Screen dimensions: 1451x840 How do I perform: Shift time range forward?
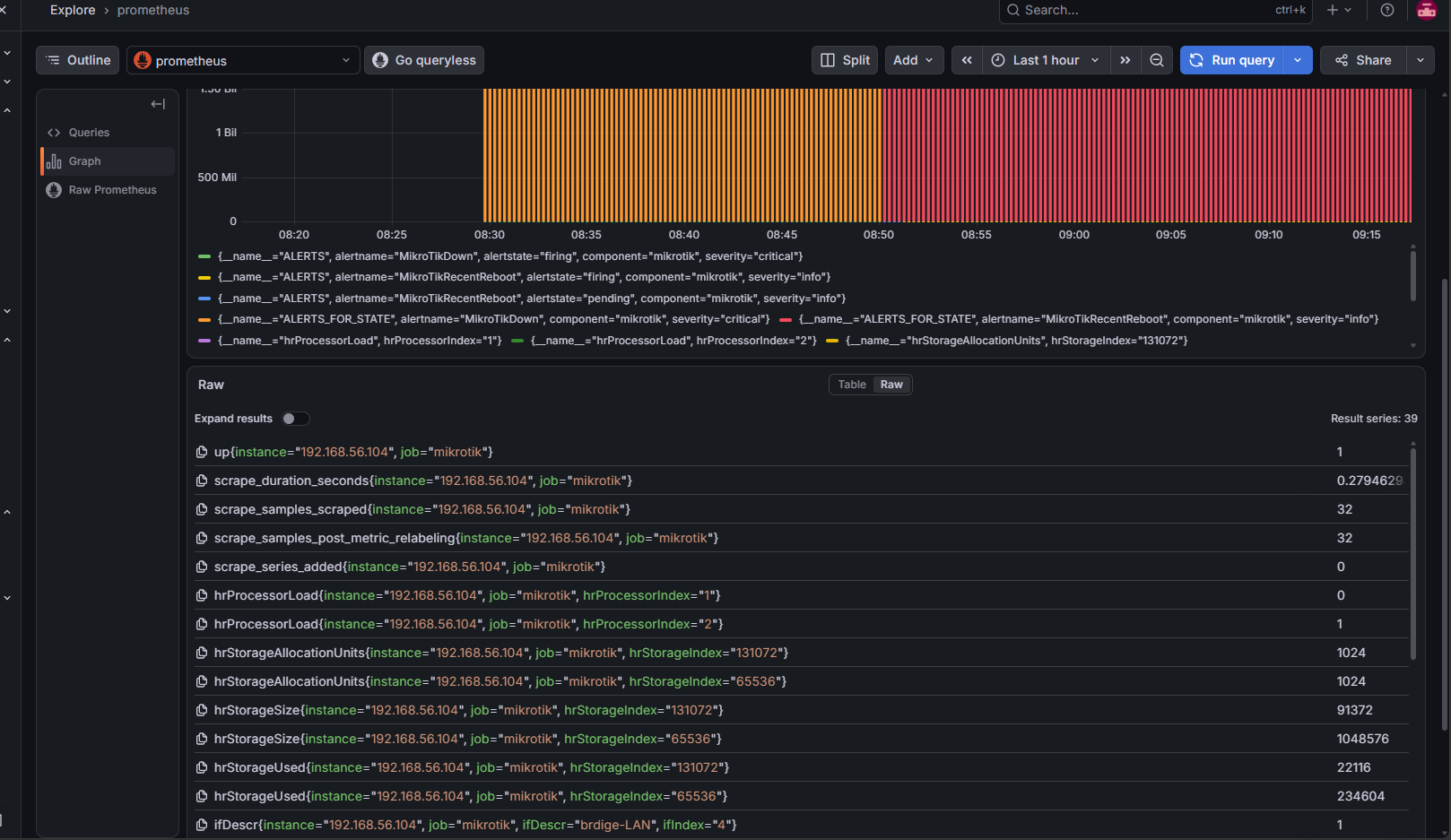[x=1125, y=60]
